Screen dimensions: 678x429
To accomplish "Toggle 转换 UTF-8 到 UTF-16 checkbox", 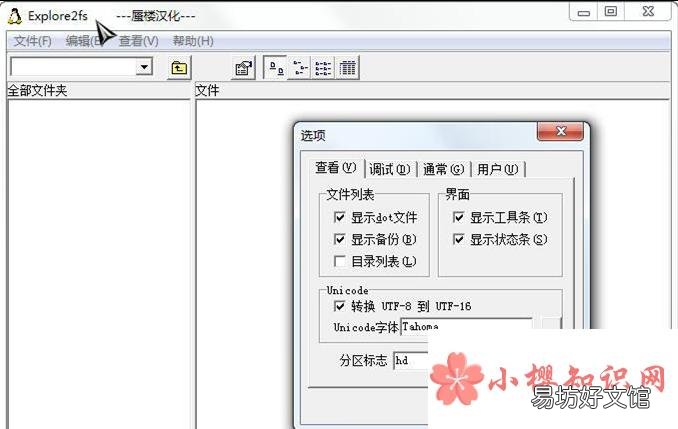I will [x=340, y=306].
